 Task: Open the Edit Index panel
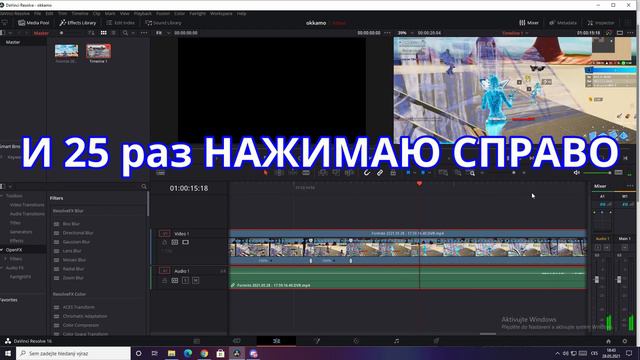(121, 23)
